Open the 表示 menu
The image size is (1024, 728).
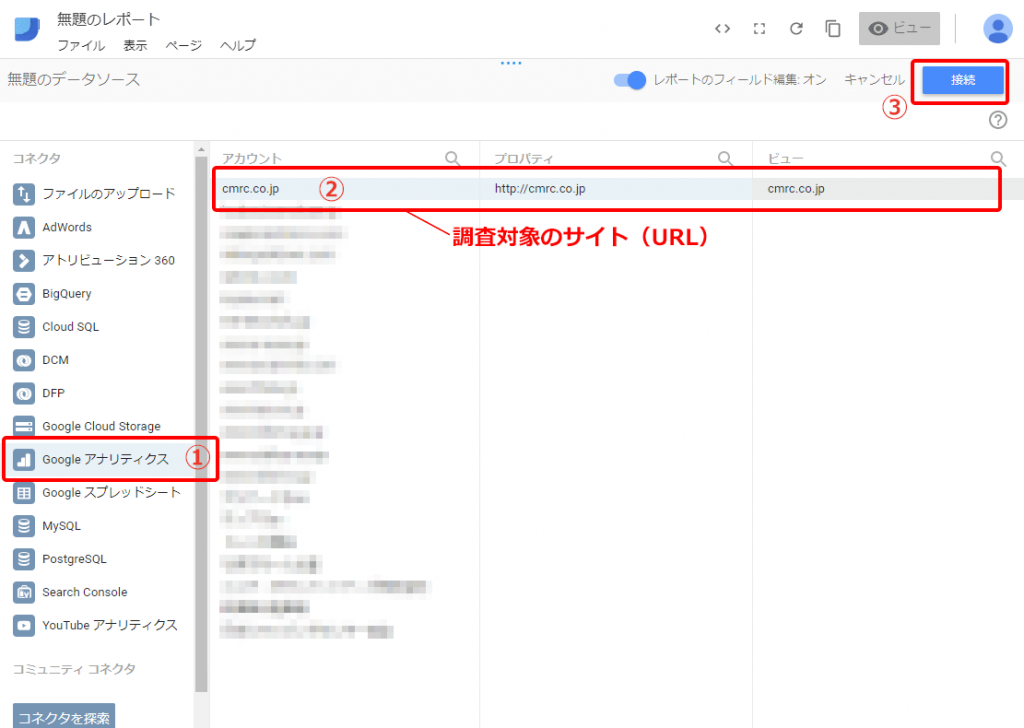coord(135,46)
